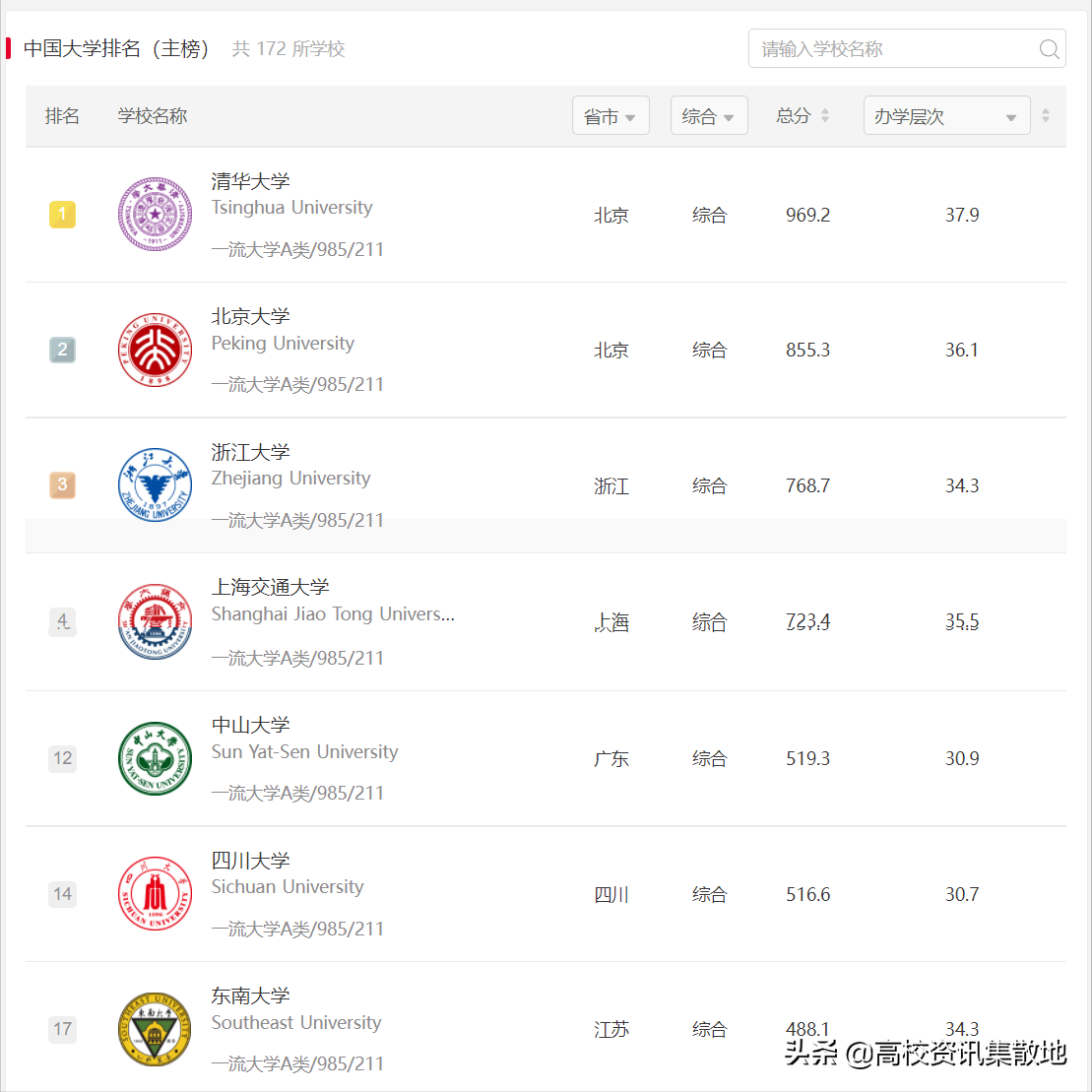Open the 办学层次 dropdown

946,115
